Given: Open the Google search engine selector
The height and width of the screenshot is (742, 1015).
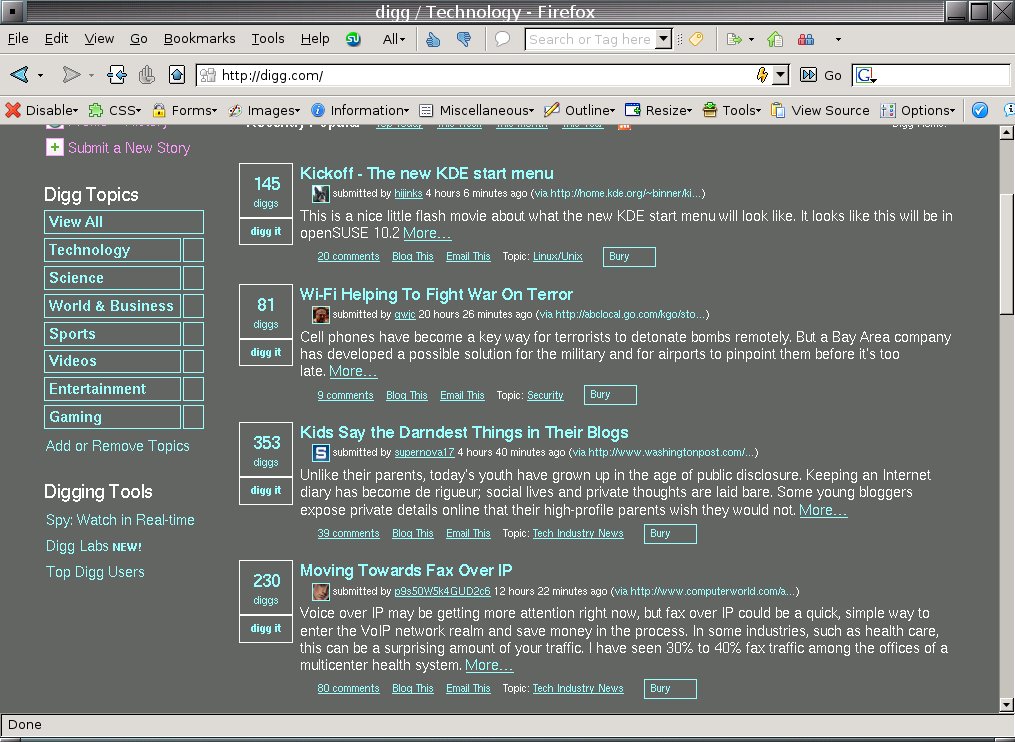Looking at the screenshot, I should tap(865, 76).
